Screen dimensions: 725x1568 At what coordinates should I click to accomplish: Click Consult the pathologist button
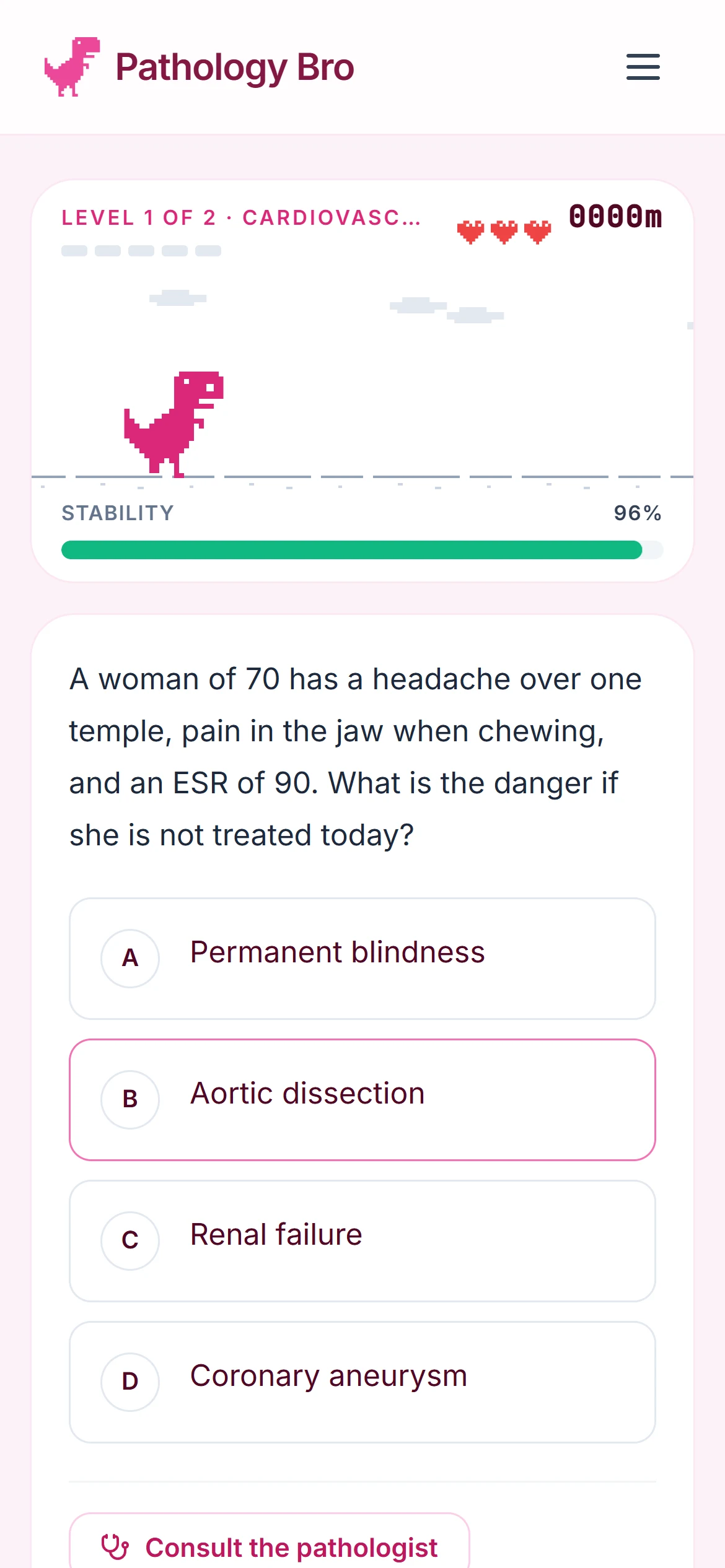pos(270,1542)
